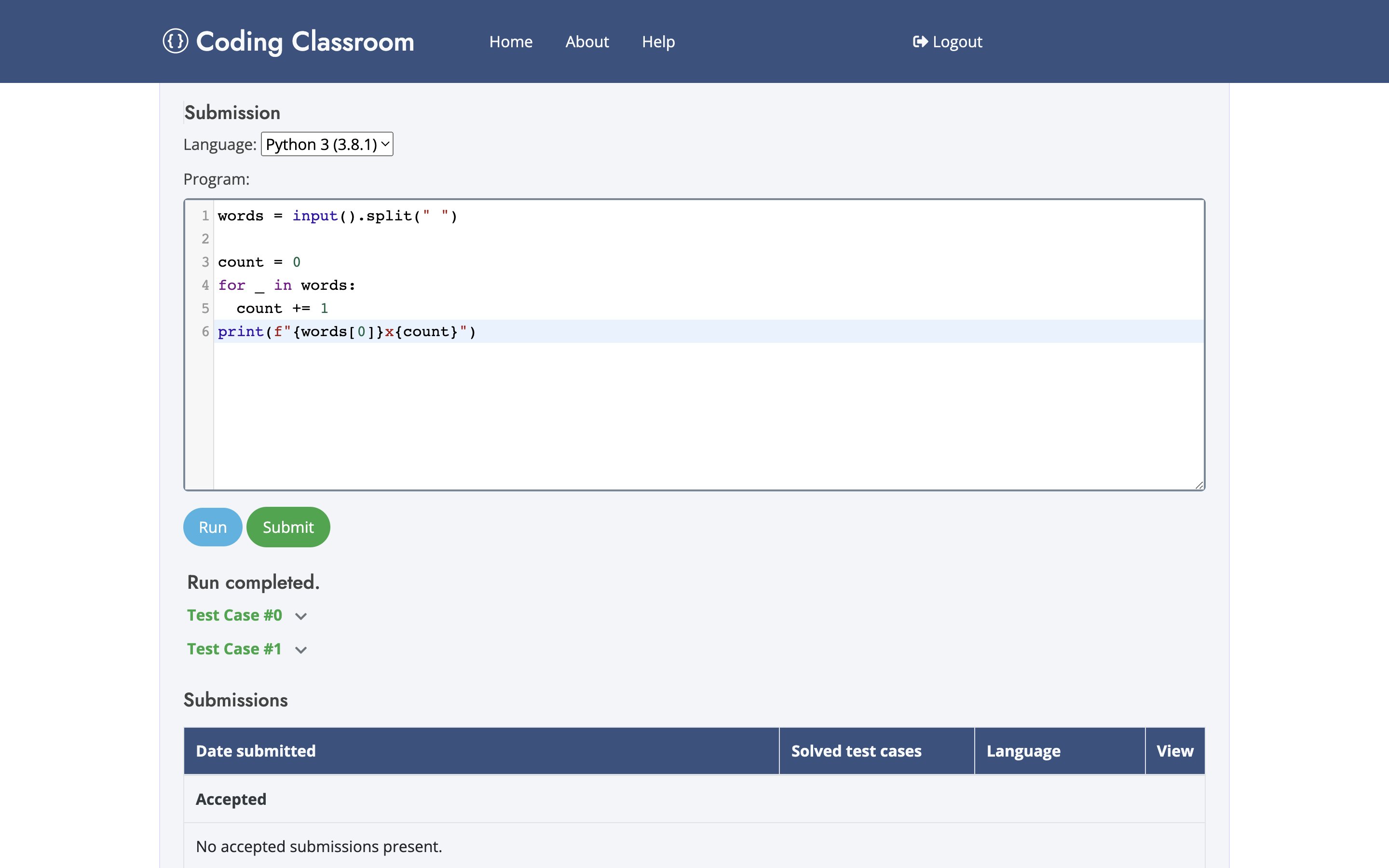Click the Coding Classroom curly braces logo icon
Viewport: 1389px width, 868px height.
click(176, 41)
